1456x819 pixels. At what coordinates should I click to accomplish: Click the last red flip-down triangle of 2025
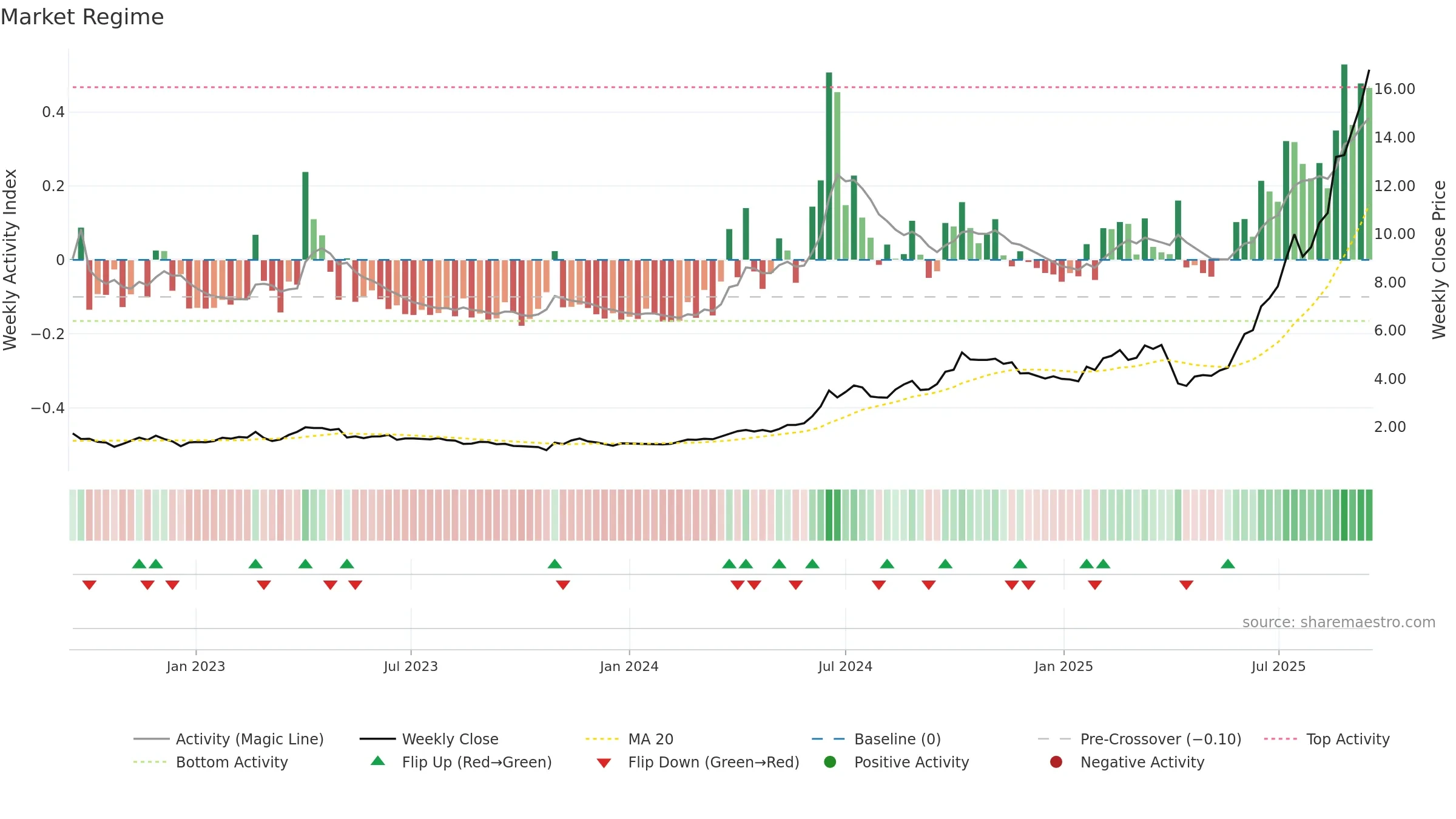click(1187, 585)
